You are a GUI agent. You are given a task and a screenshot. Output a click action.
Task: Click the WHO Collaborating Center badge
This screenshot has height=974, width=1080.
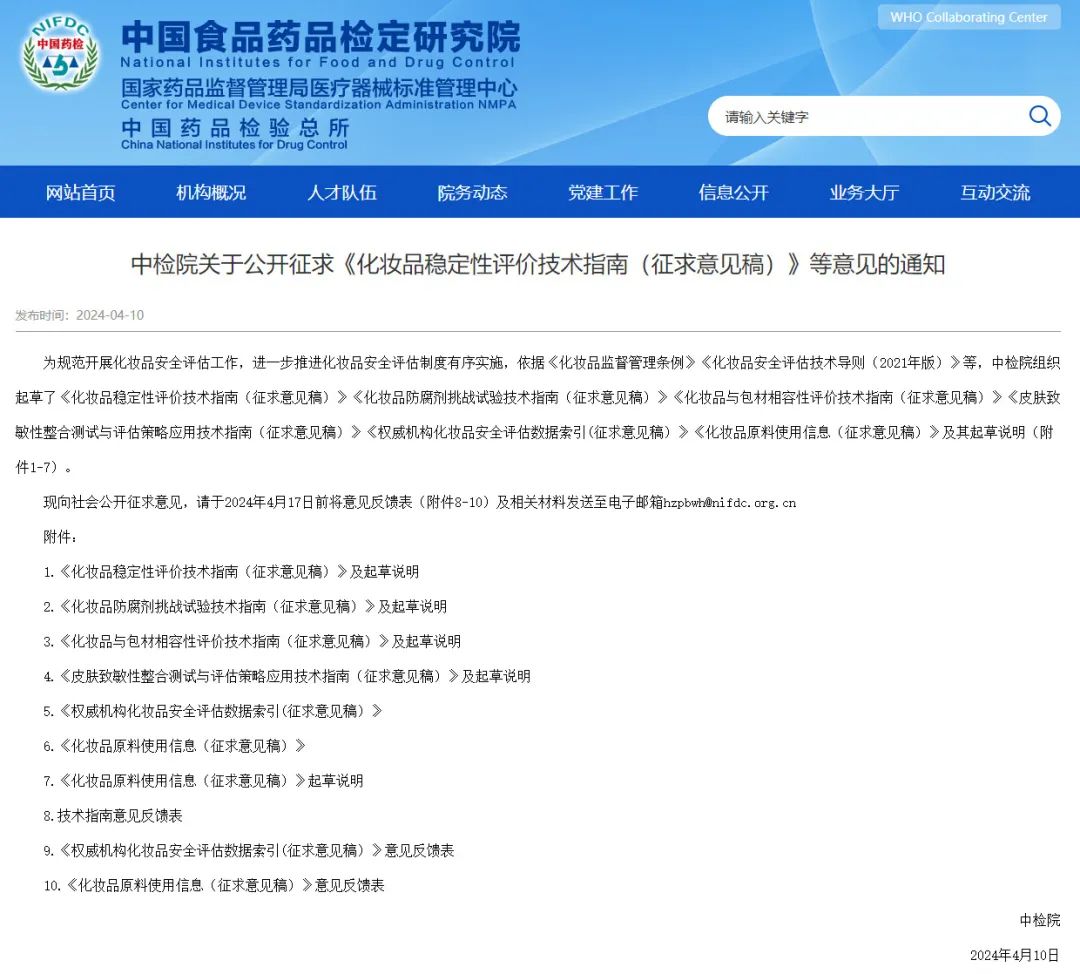[968, 17]
